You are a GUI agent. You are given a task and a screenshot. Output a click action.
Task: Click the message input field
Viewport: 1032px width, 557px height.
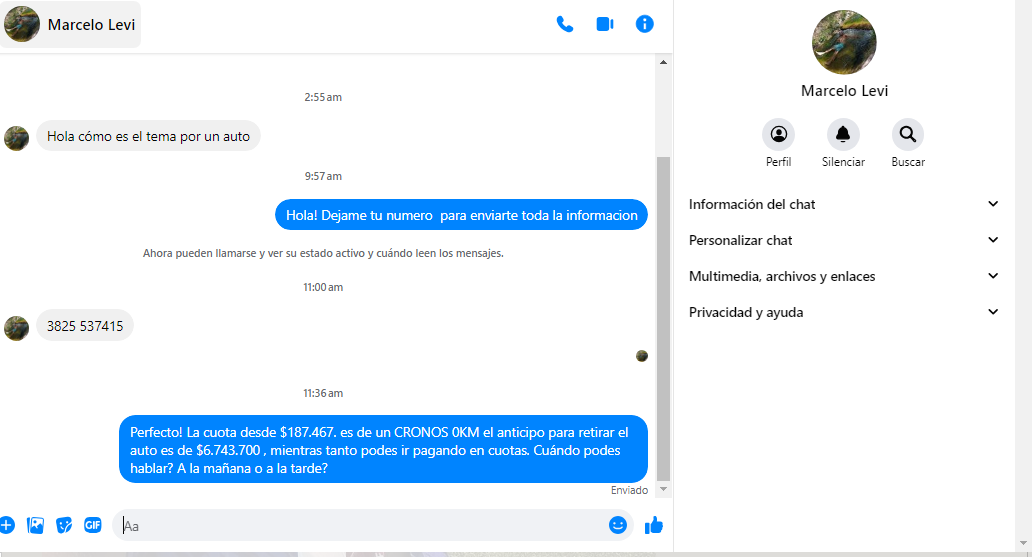tap(360, 525)
